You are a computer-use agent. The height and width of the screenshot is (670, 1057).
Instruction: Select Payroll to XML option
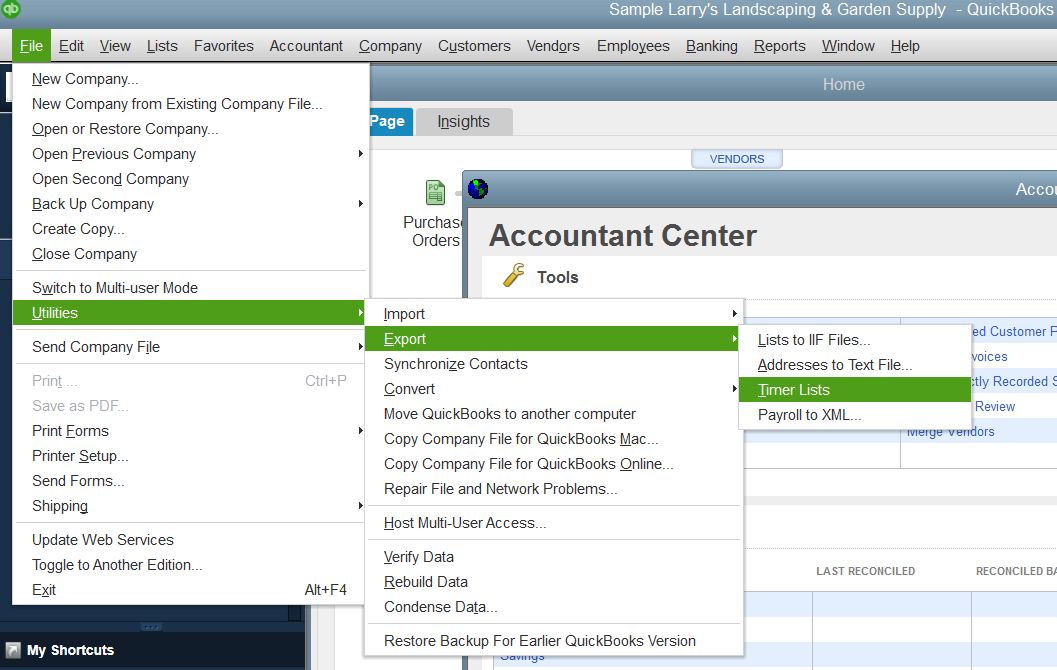(x=809, y=415)
